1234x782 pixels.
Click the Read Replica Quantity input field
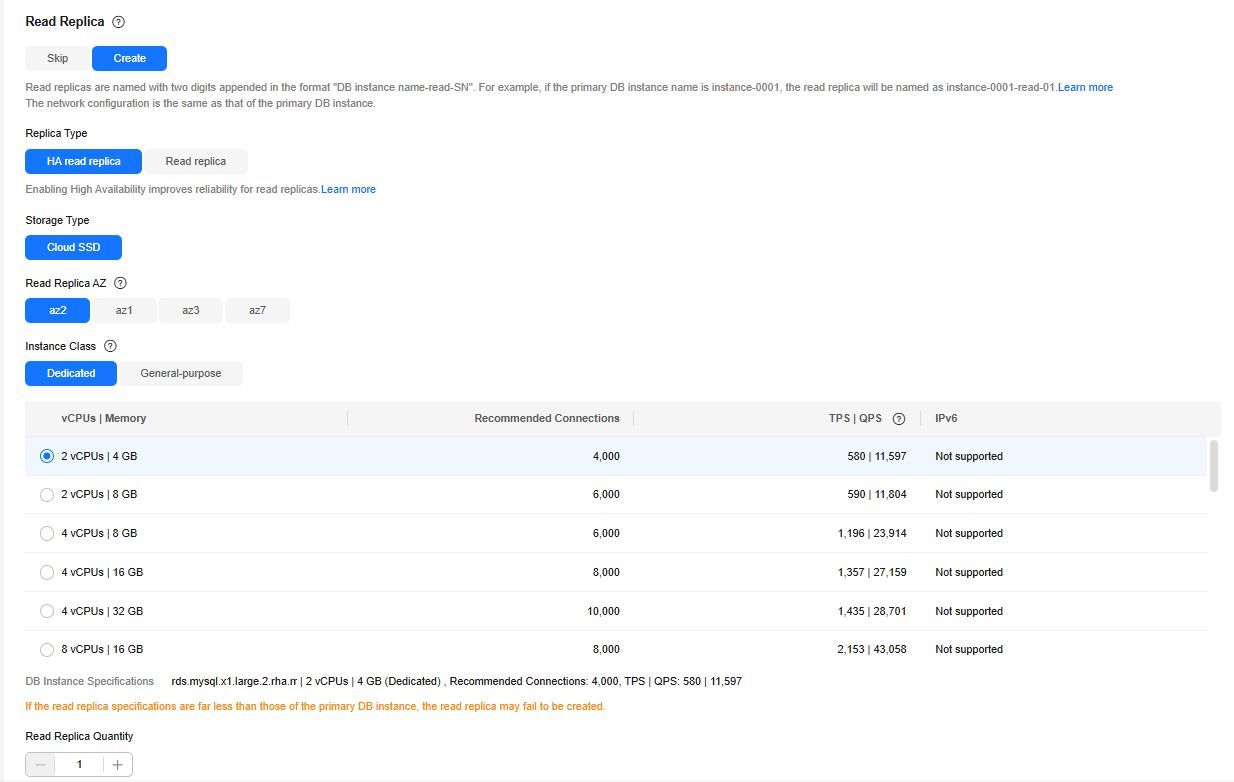pos(79,765)
